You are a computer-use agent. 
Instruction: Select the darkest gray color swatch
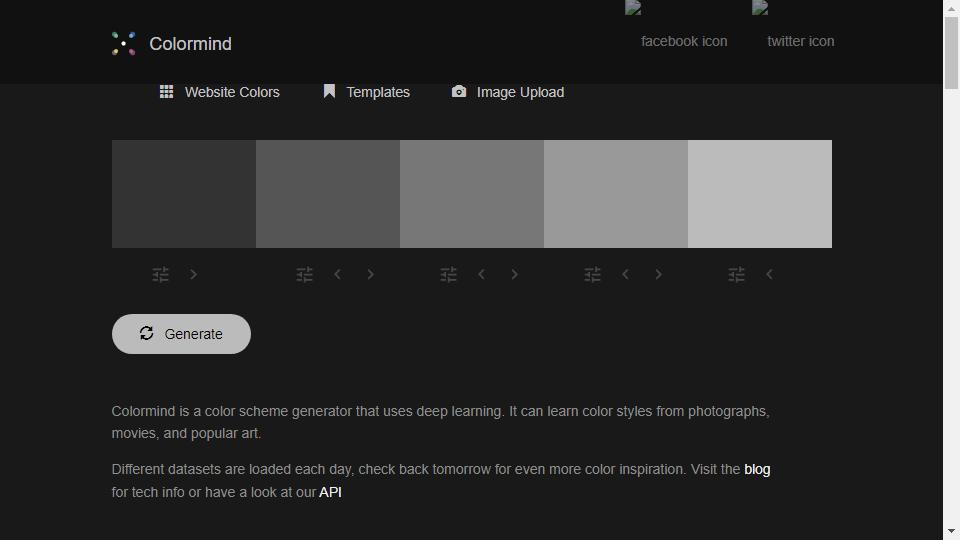(184, 193)
